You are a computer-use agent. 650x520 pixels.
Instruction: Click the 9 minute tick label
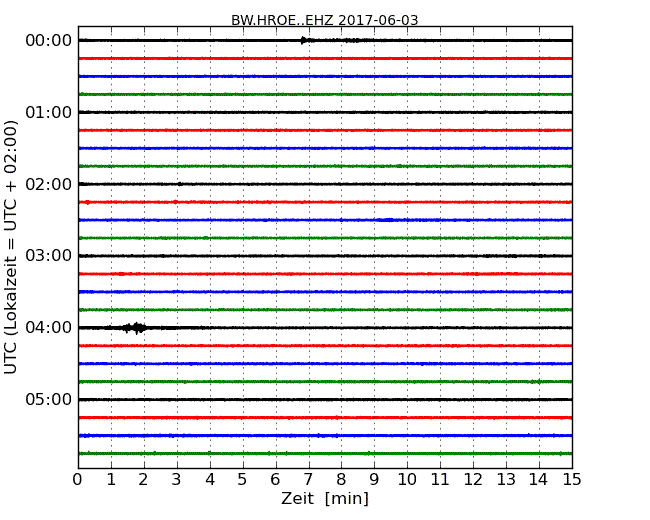click(x=374, y=479)
